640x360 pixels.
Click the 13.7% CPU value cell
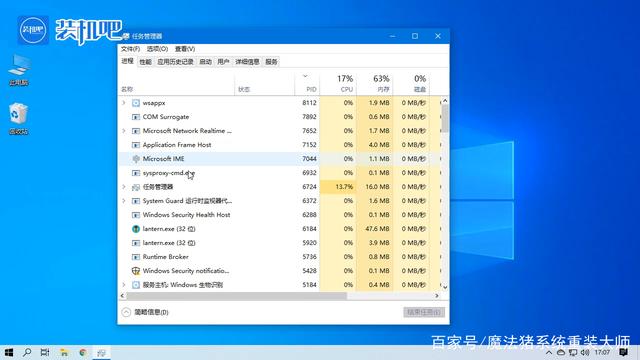pyautogui.click(x=338, y=187)
